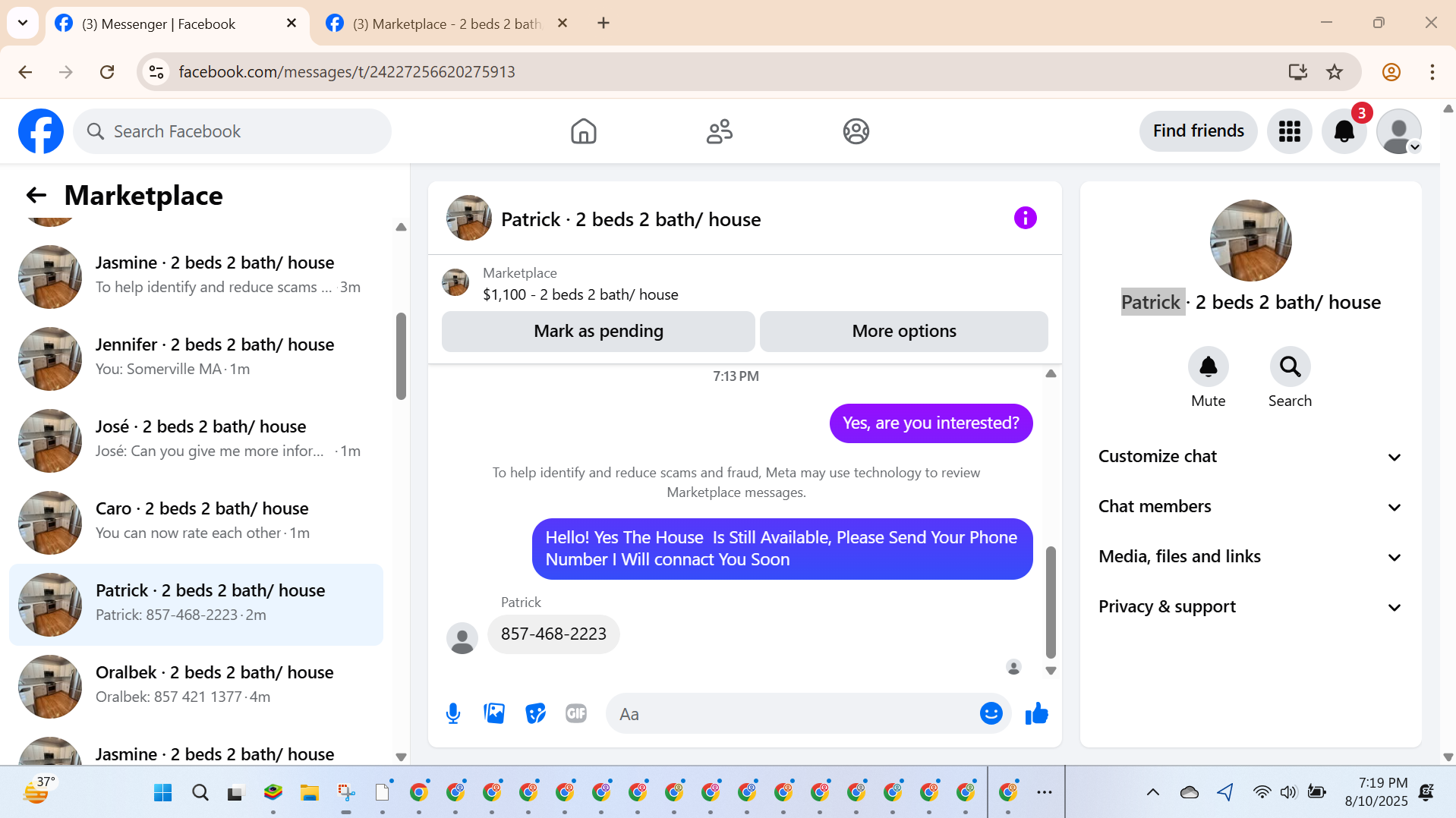The height and width of the screenshot is (818, 1456).
Task: Open the account profile avatar menu
Action: (x=1398, y=131)
